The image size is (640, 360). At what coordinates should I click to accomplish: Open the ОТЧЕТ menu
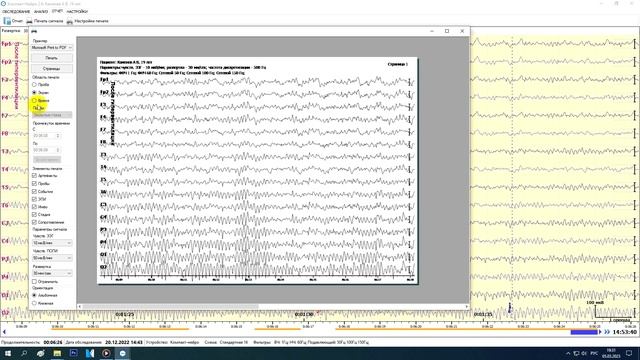(x=57, y=11)
